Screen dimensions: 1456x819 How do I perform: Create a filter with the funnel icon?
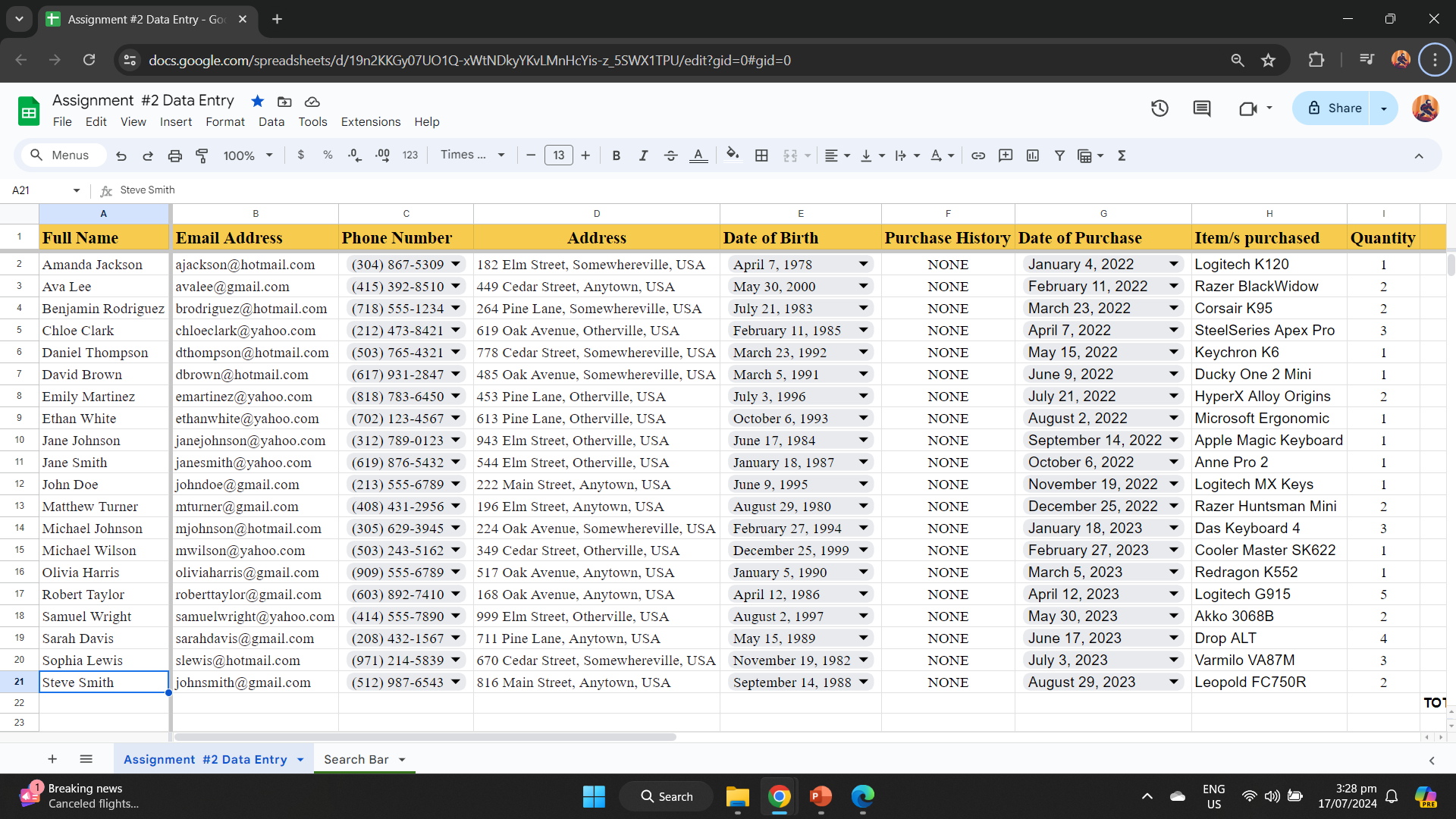(x=1059, y=155)
